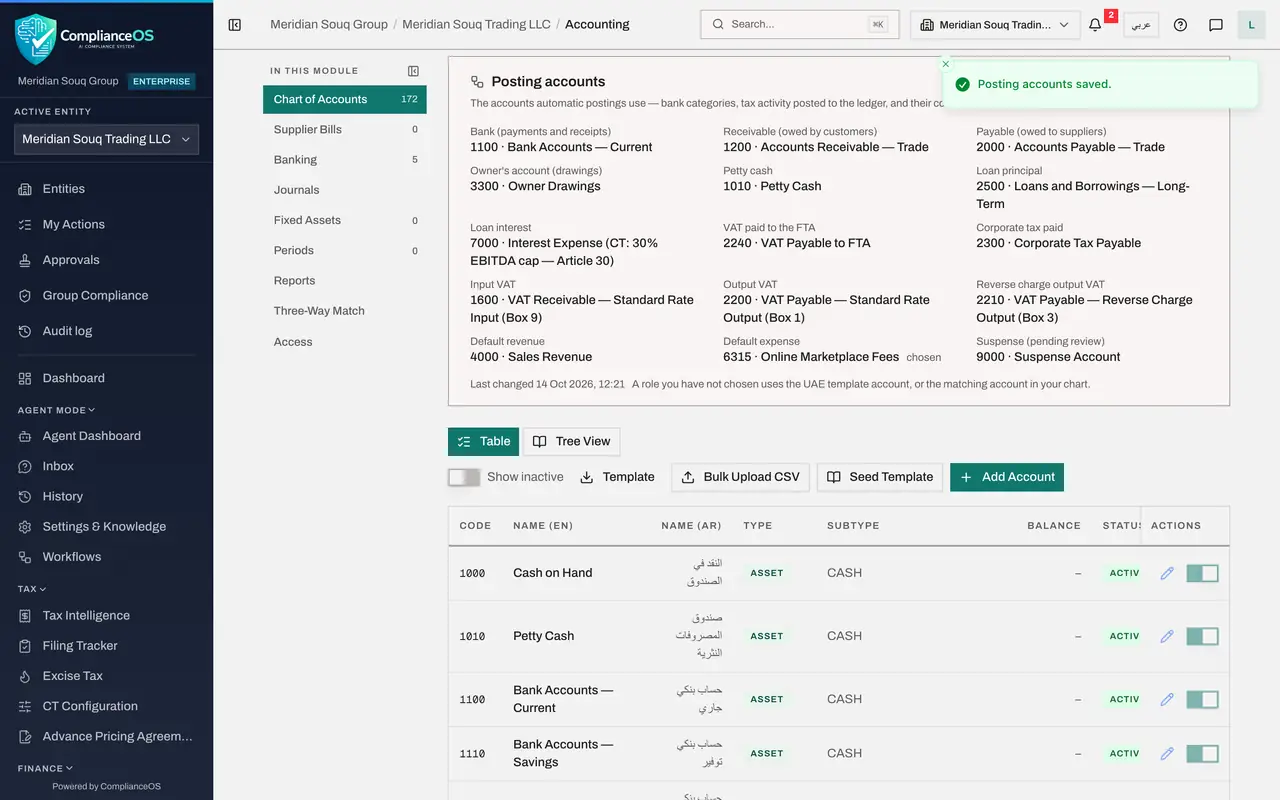The height and width of the screenshot is (800, 1280).
Task: Click the Bulk Upload CSV button
Action: (741, 477)
